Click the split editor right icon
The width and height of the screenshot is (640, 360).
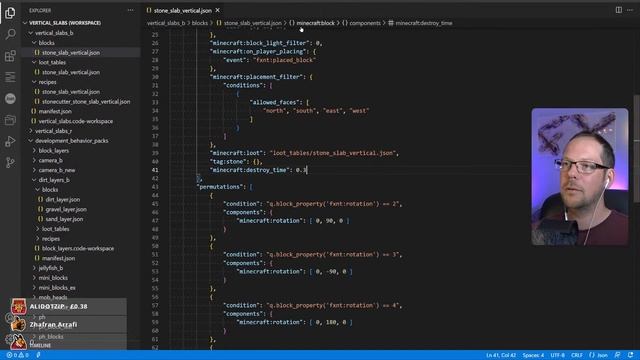pyautogui.click(x=619, y=10)
